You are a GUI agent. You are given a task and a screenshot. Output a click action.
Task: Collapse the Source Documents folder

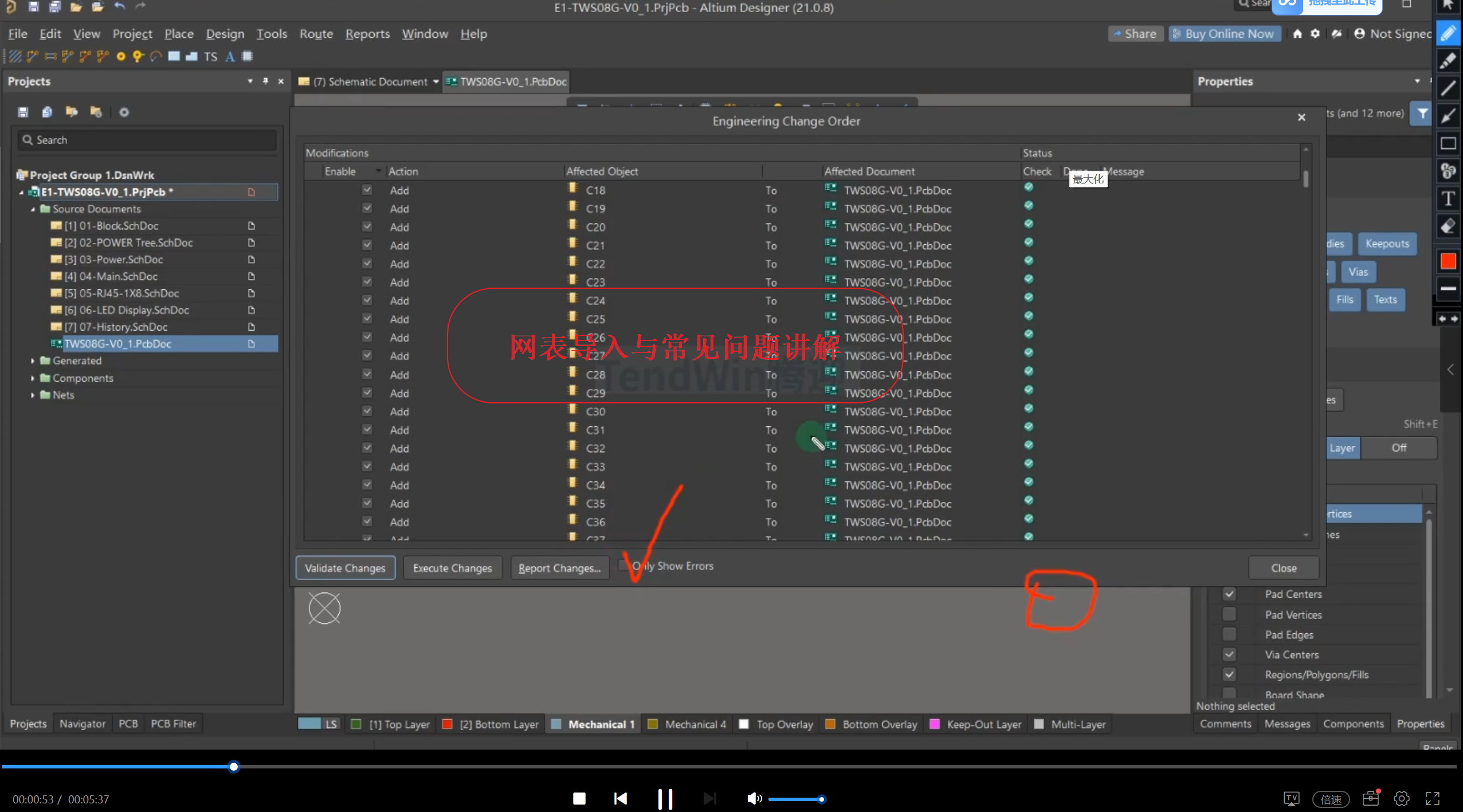33,209
